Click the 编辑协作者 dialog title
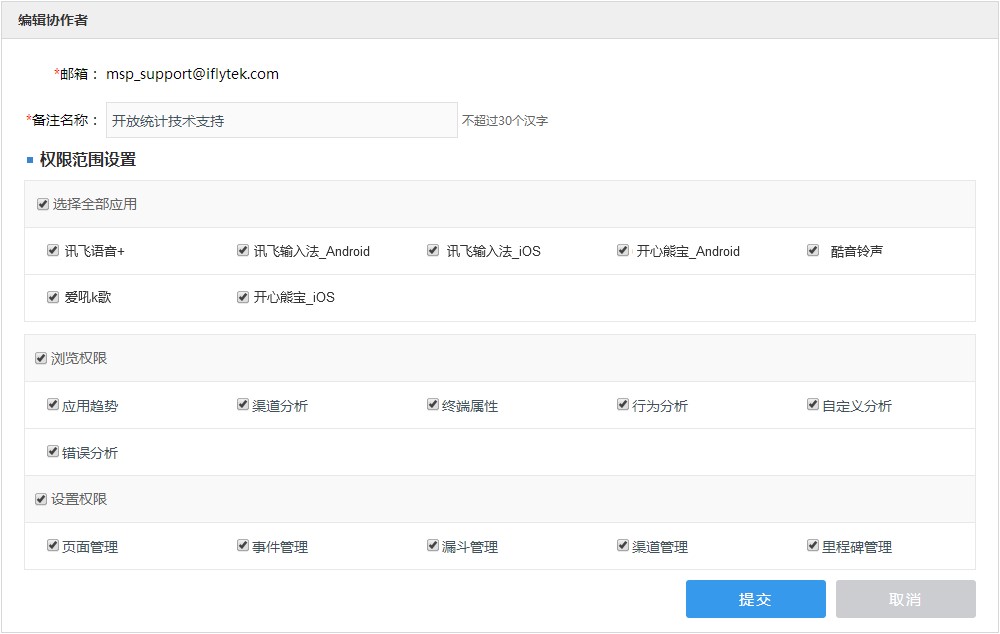This screenshot has height=634, width=1000. [53, 20]
